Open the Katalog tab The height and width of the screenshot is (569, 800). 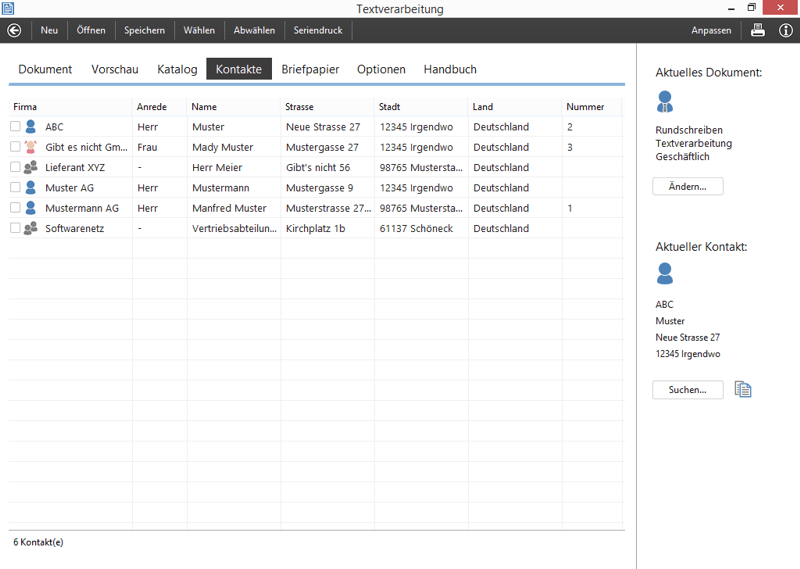pyautogui.click(x=177, y=69)
